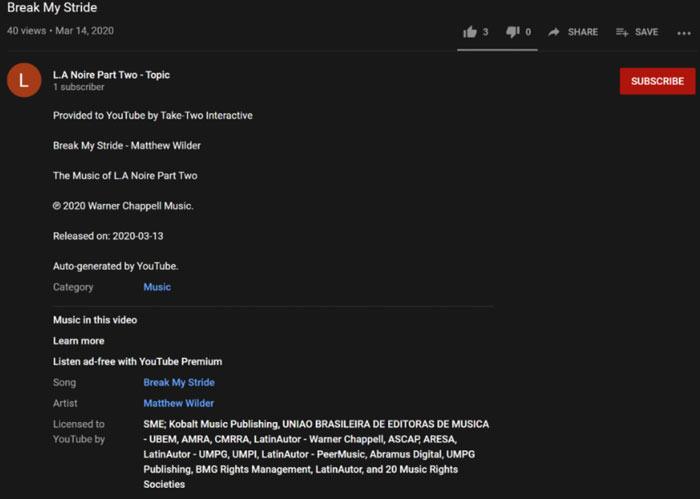This screenshot has width=700, height=499.
Task: Click the Music in this video heading
Action: (95, 320)
